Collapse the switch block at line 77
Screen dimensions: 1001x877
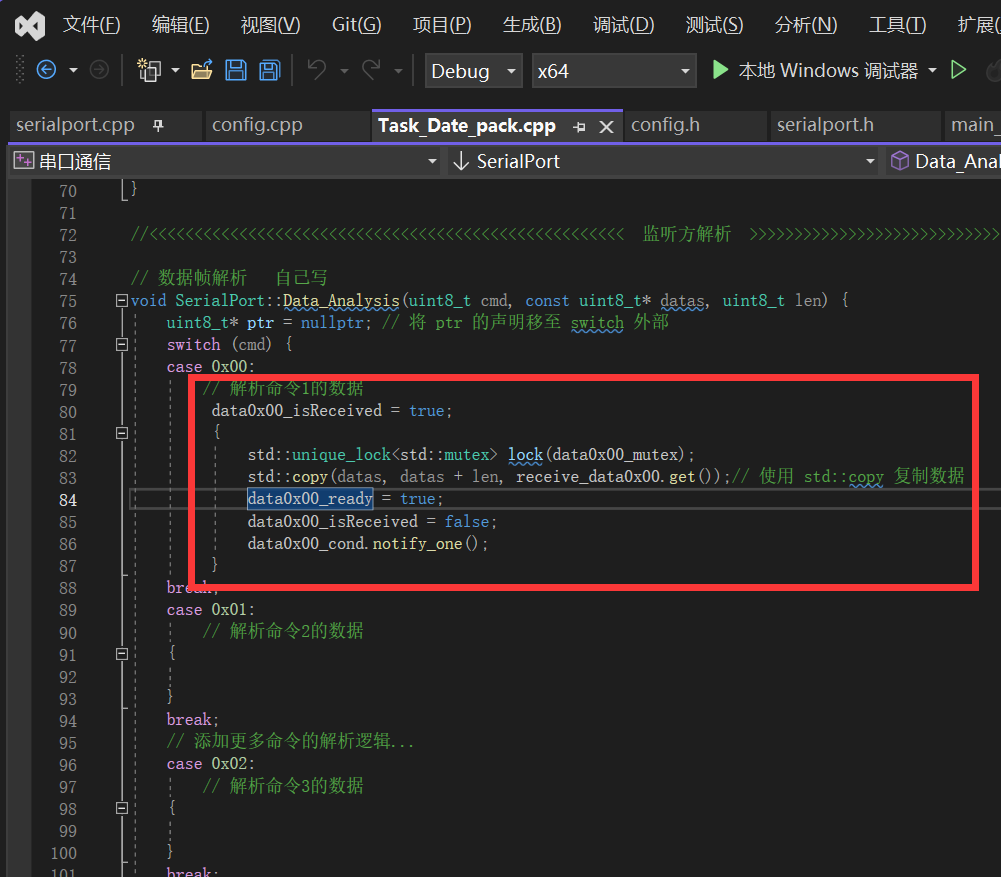[121, 345]
